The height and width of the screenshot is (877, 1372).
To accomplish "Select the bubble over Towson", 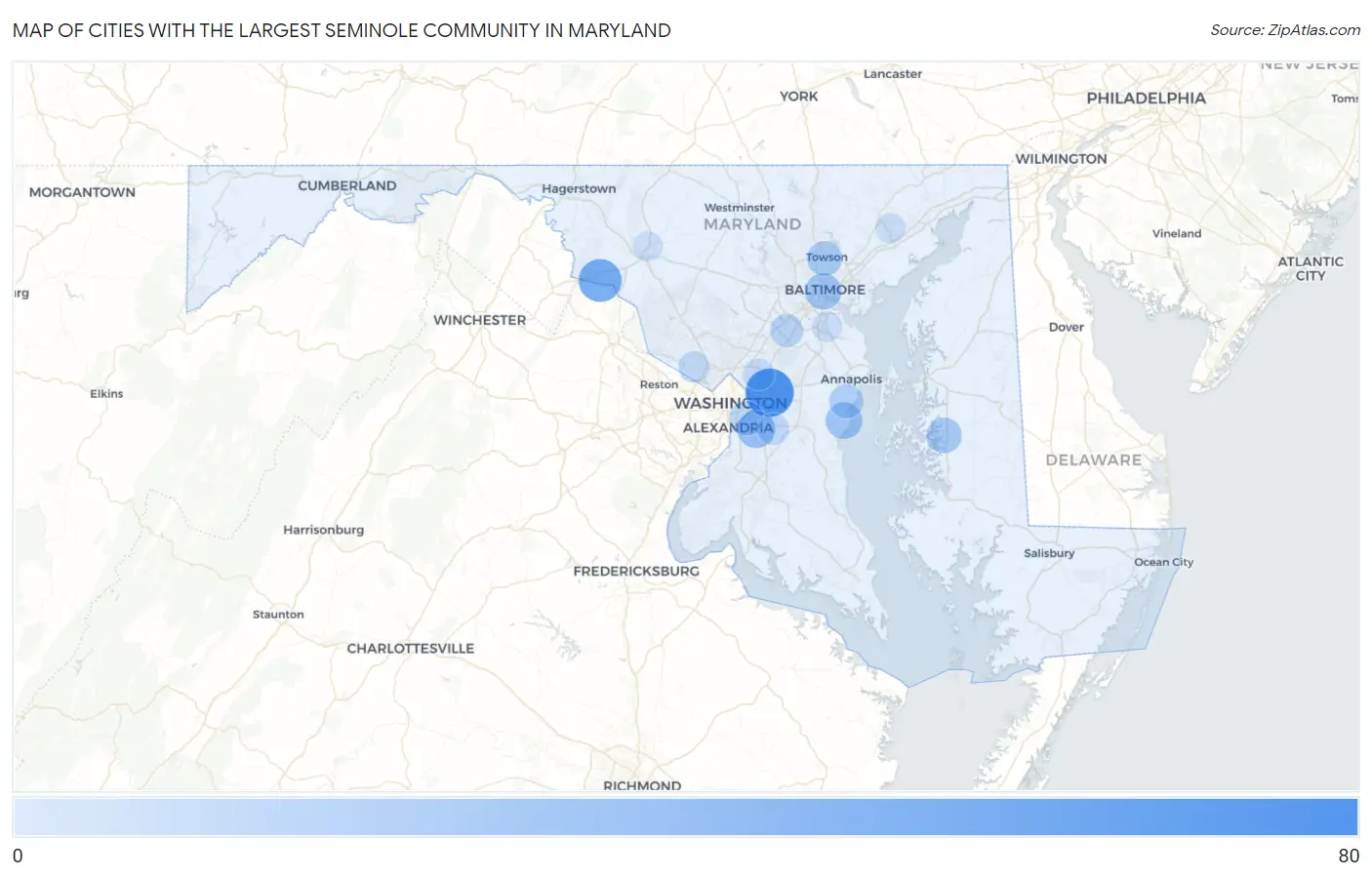I will click(x=825, y=259).
